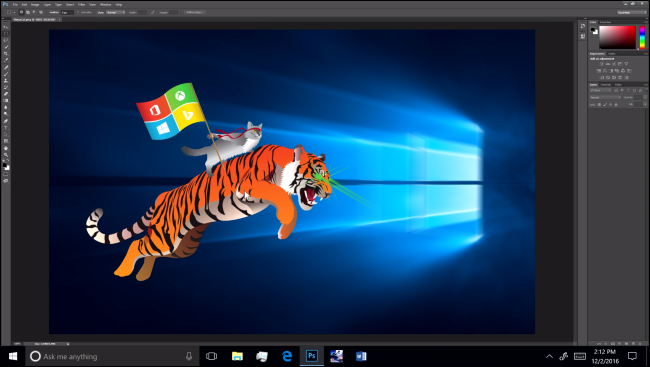This screenshot has height=367, width=650.
Task: Open the Color panel flyout menu
Action: click(x=646, y=22)
